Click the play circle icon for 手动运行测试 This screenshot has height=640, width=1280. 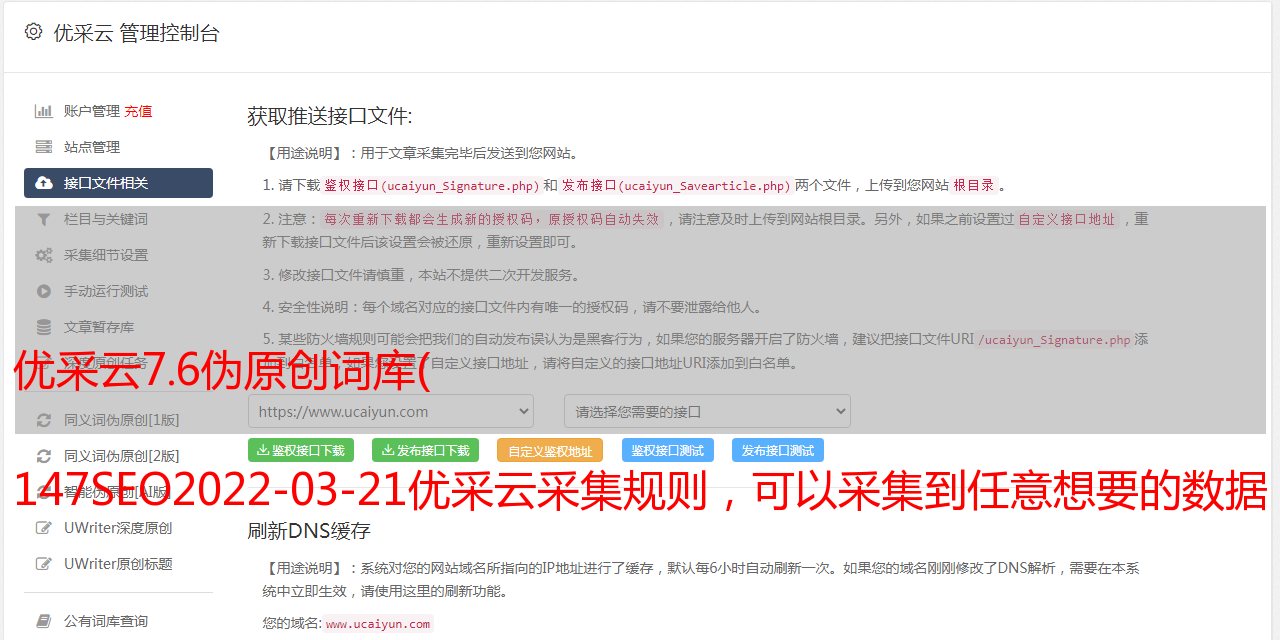pyautogui.click(x=44, y=291)
